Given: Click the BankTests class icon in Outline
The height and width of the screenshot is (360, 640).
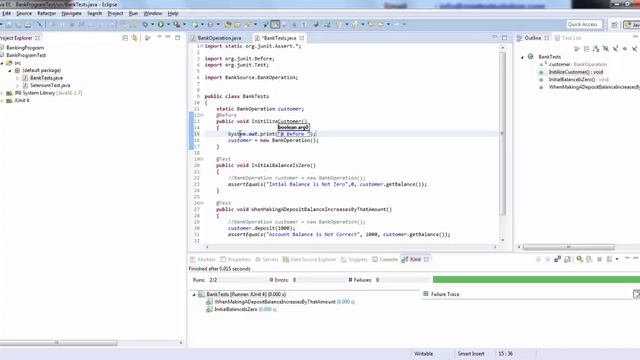Looking at the screenshot, I should [x=531, y=56].
